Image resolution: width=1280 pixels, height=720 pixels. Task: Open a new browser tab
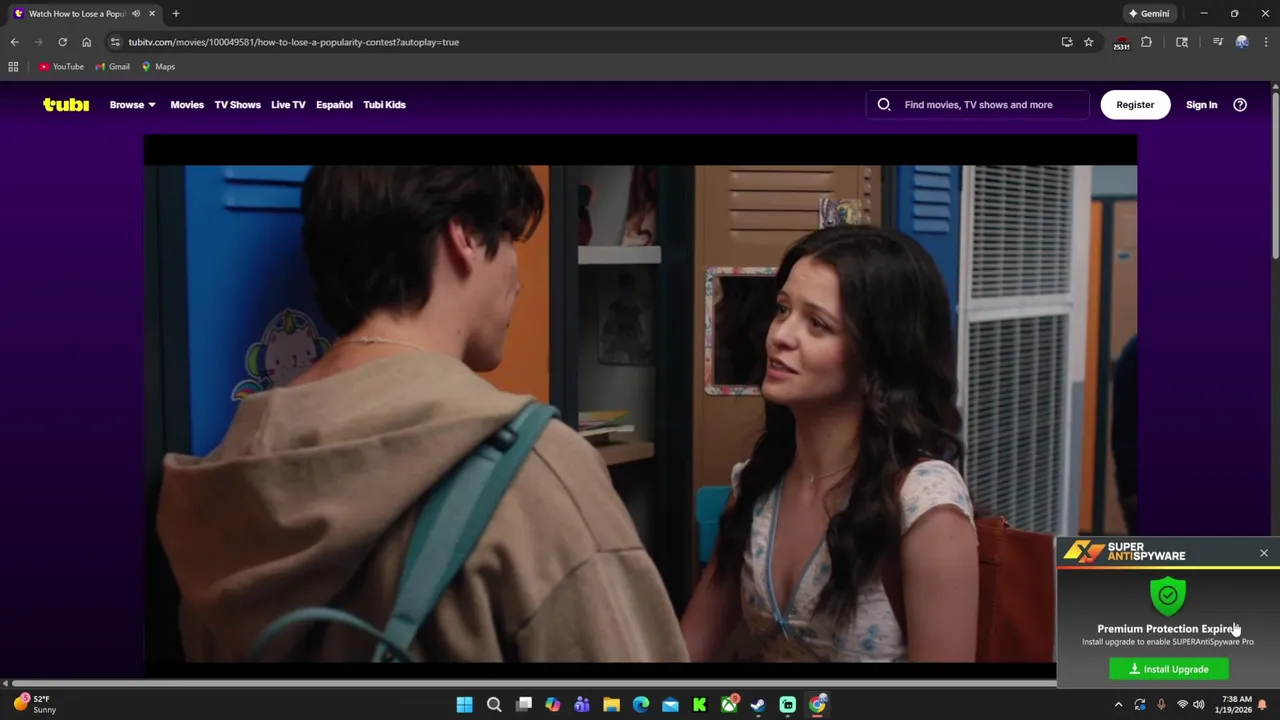[176, 14]
